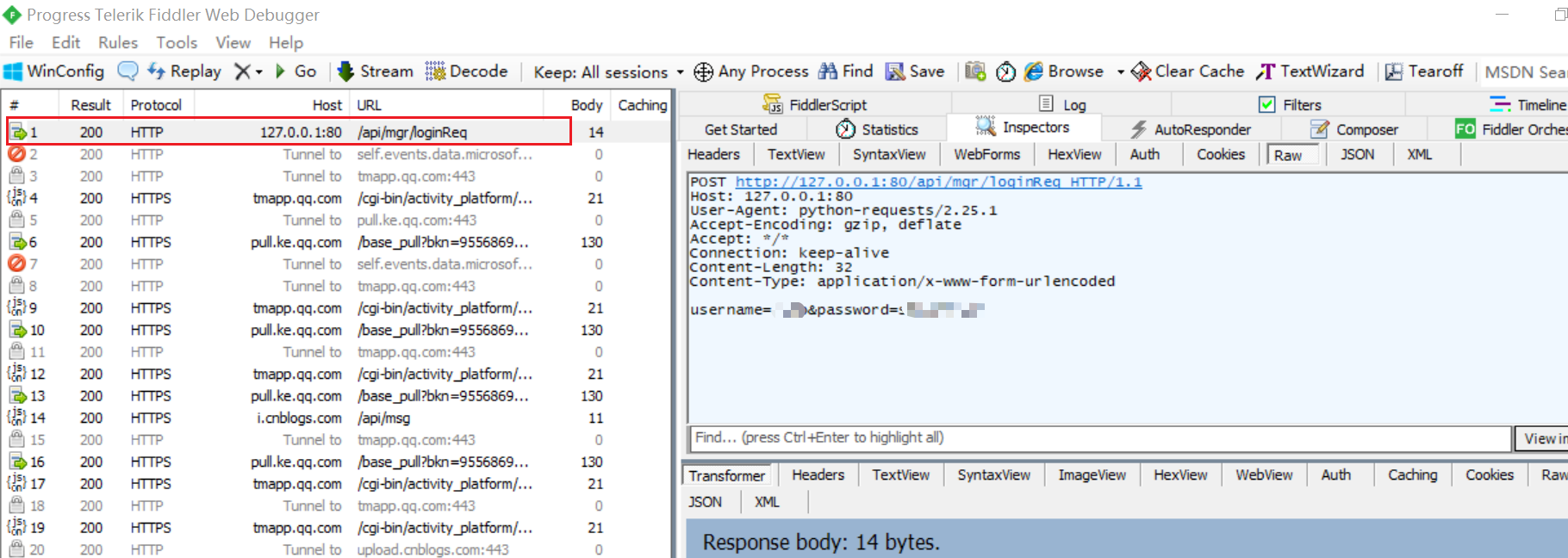Switch to the Timeline tab
1568x558 pixels.
1528,104
